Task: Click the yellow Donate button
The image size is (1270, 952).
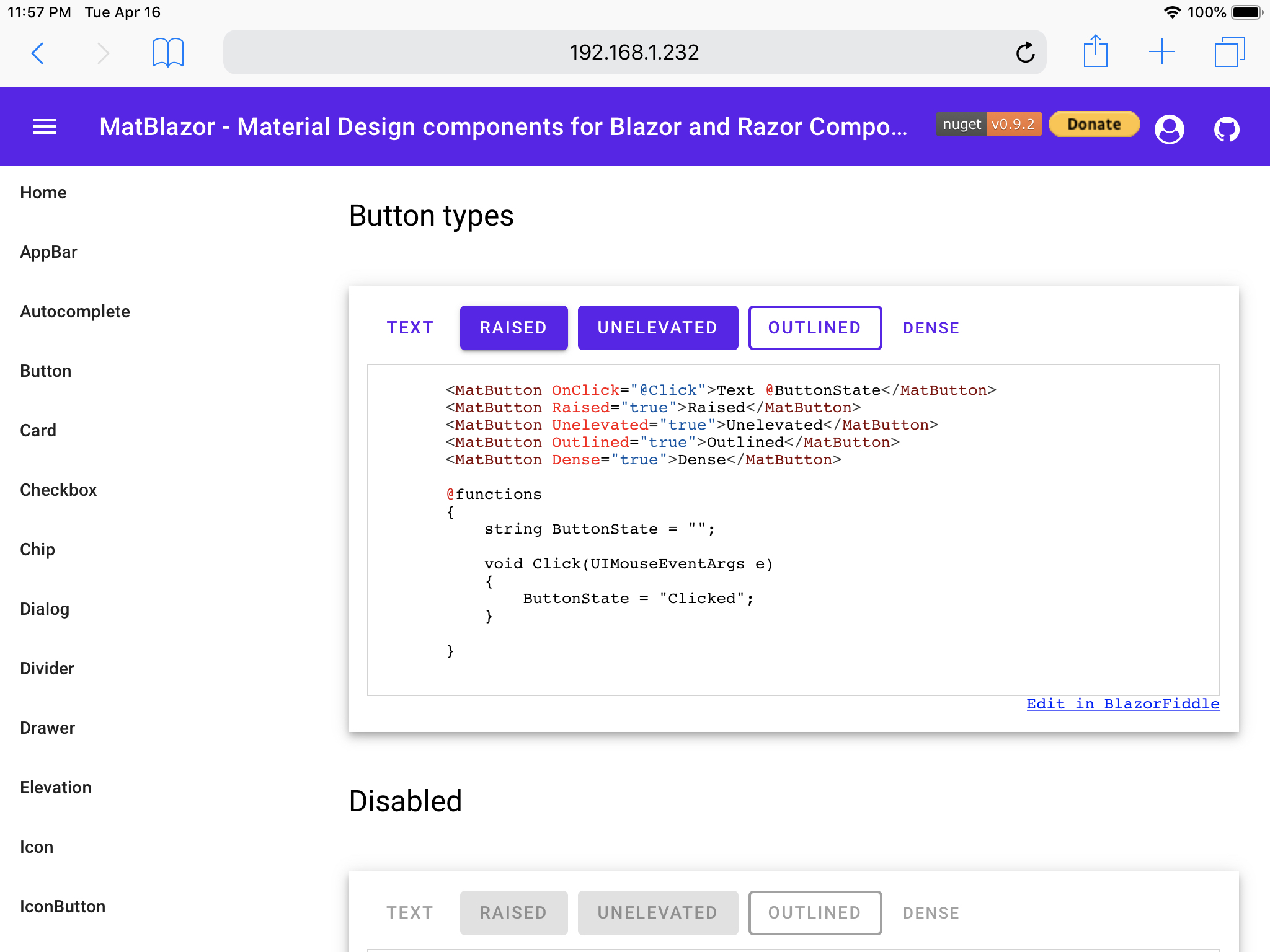Action: (x=1095, y=124)
